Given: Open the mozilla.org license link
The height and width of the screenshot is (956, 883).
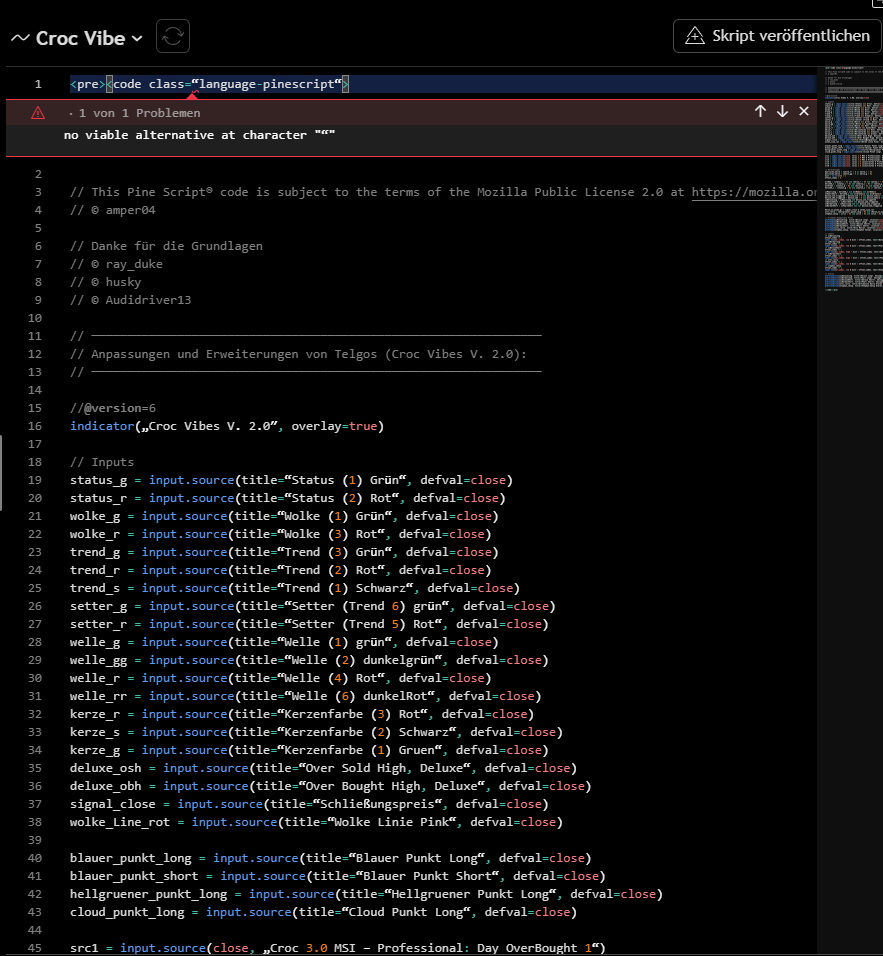Looking at the screenshot, I should click(x=753, y=192).
